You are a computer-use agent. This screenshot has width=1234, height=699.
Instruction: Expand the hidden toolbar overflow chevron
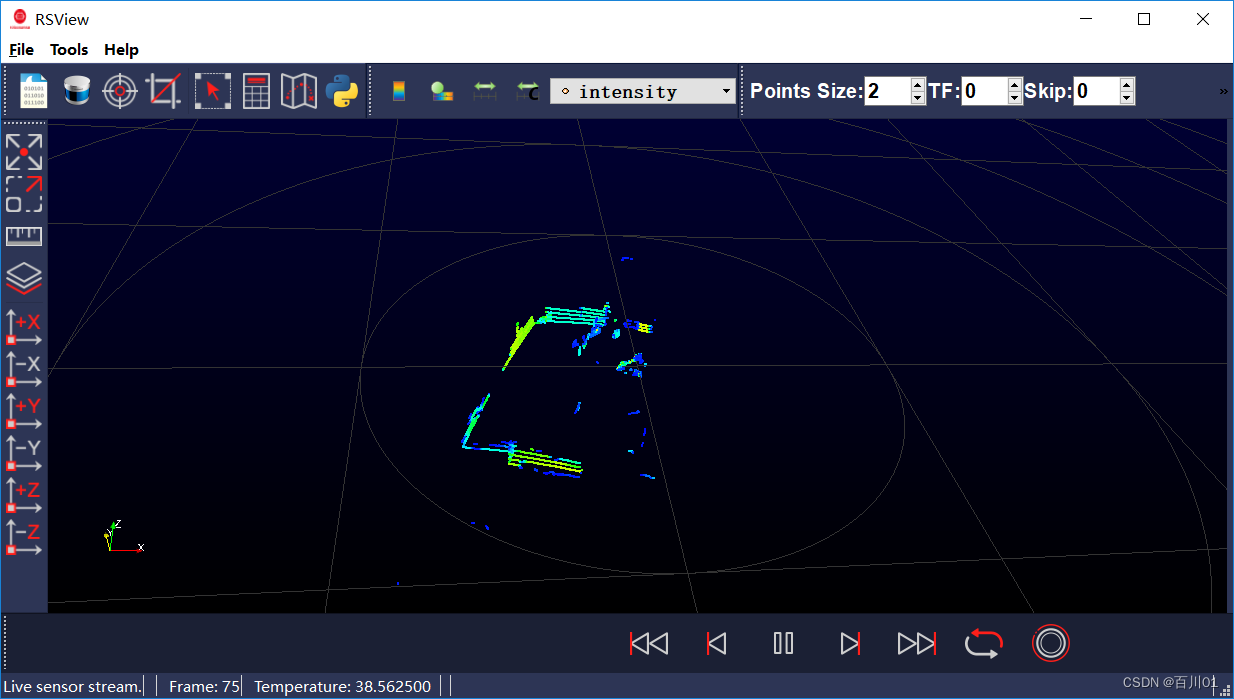coord(1223,91)
